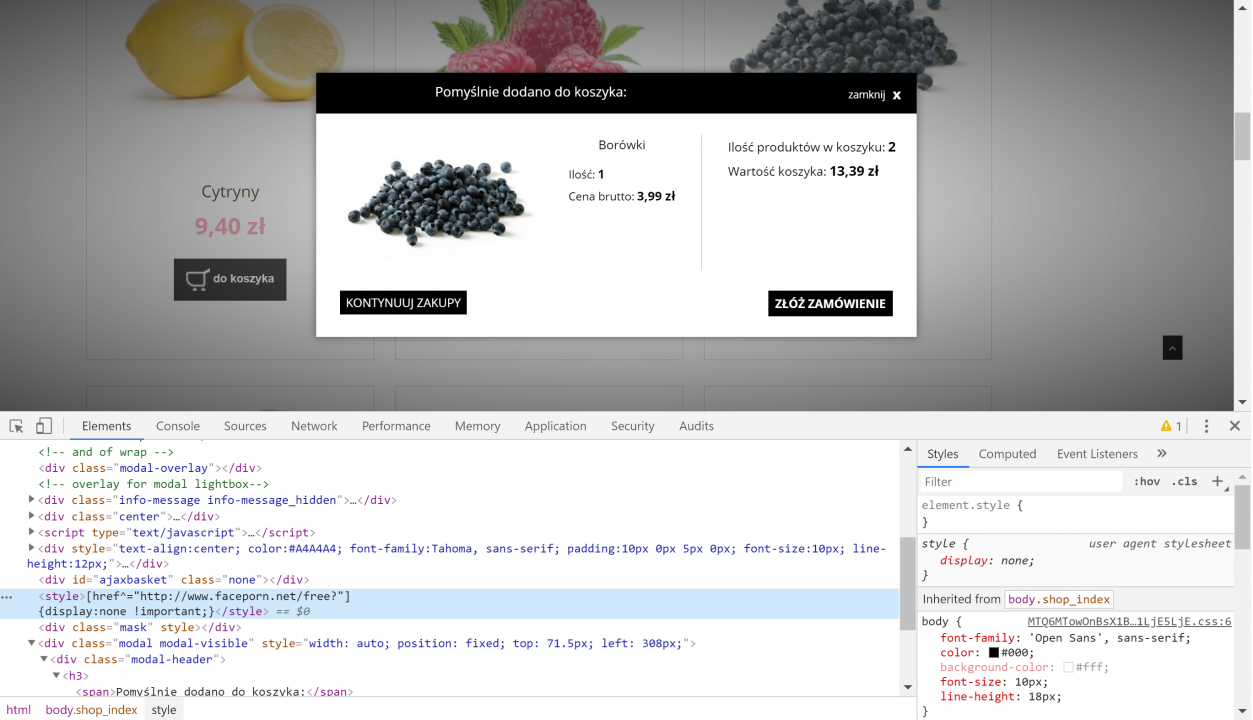
Task: Close the DevTools panel
Action: (x=1234, y=426)
